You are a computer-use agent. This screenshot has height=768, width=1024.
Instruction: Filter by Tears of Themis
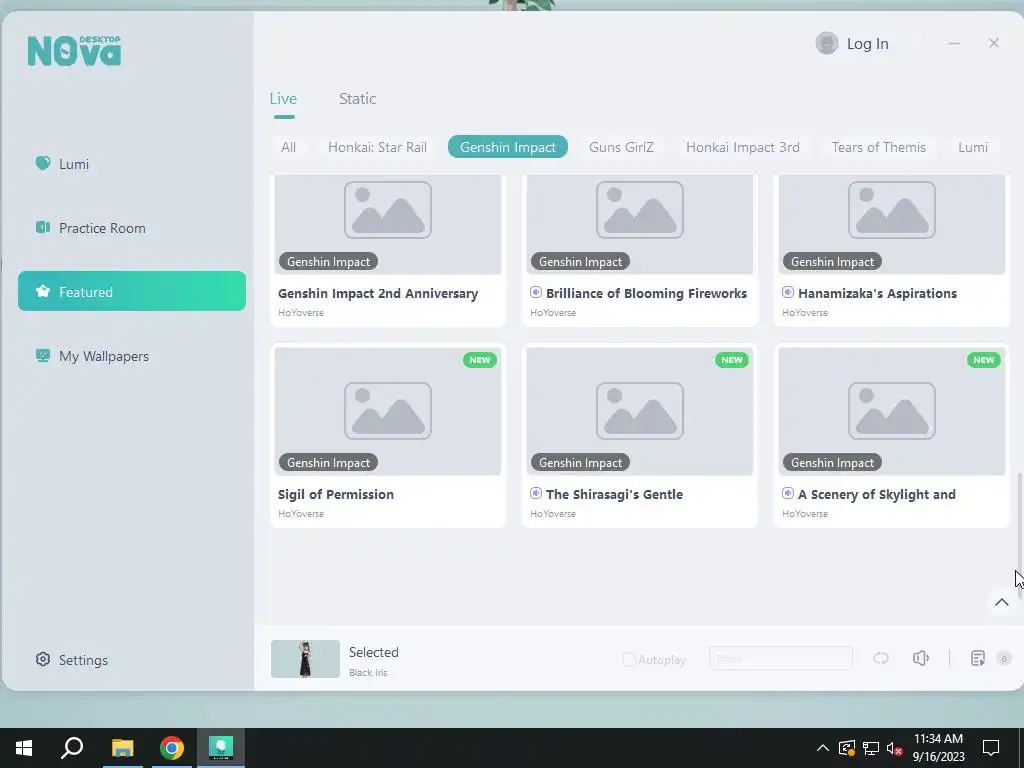pos(879,147)
